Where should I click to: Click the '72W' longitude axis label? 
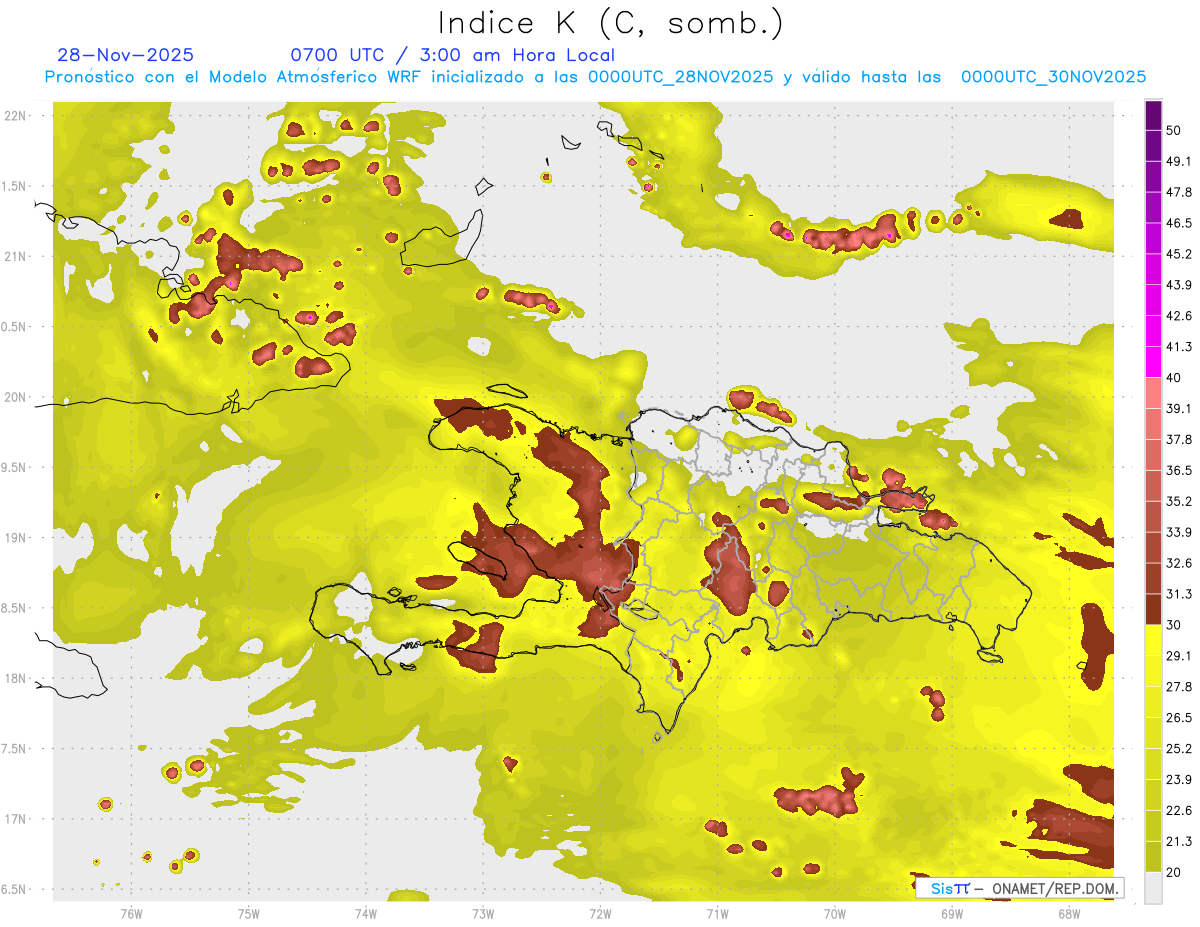(x=600, y=913)
